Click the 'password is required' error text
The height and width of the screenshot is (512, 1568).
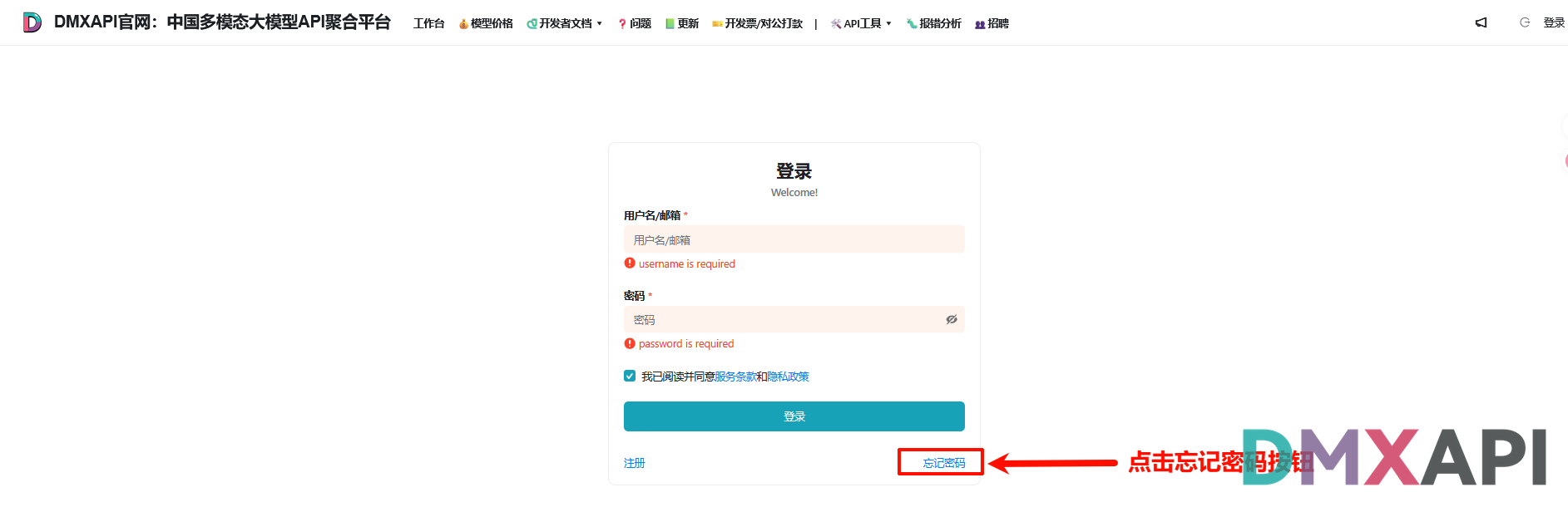point(686,343)
